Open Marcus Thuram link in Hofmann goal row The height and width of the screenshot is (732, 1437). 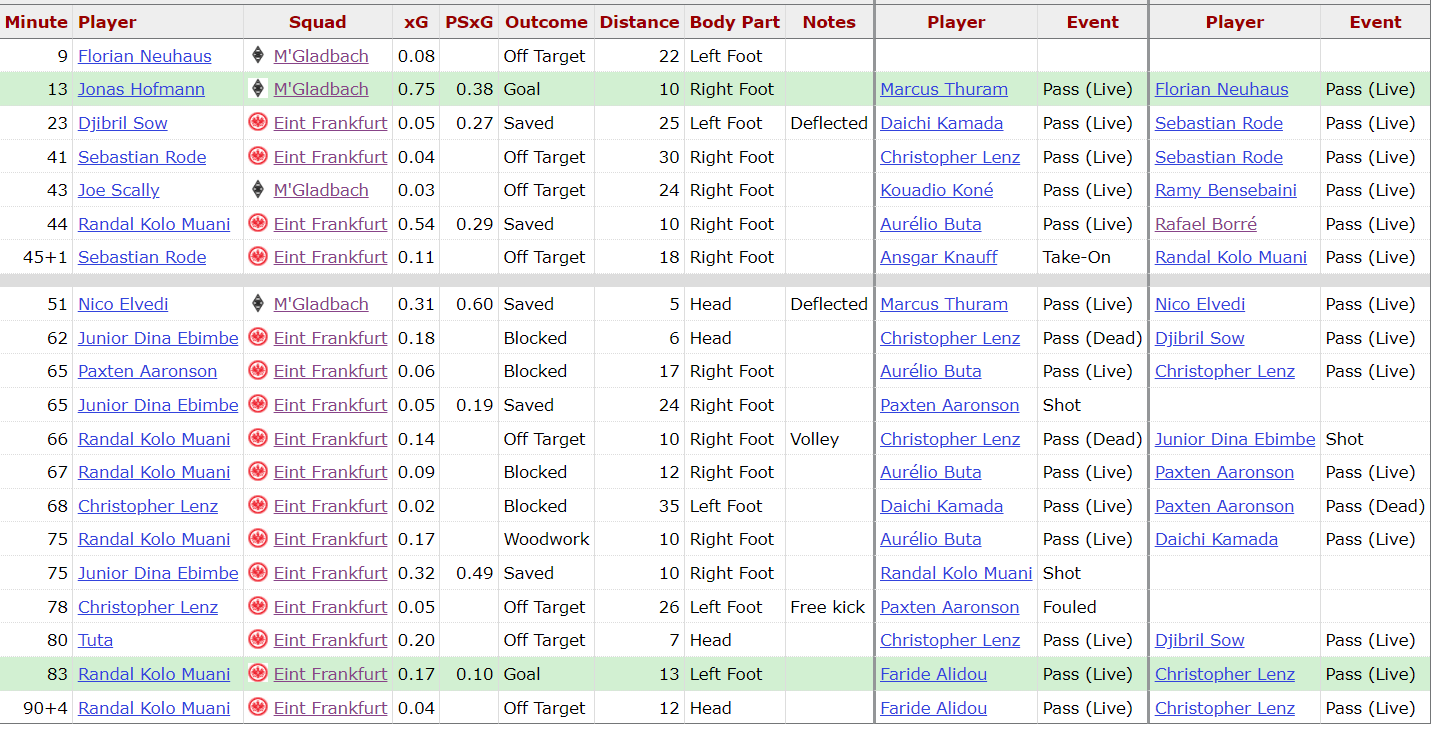[x=944, y=89]
